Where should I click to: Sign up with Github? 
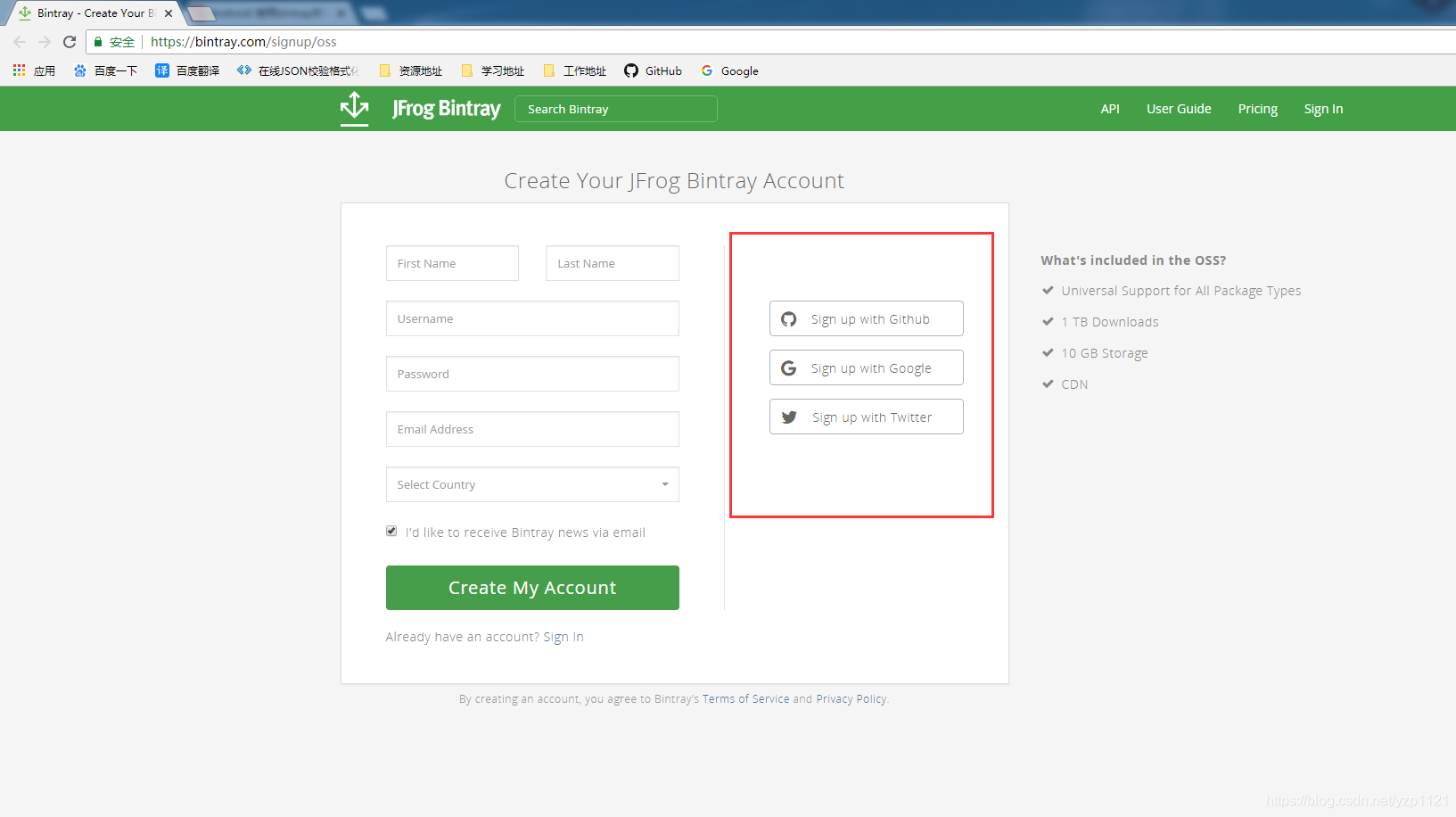point(867,318)
